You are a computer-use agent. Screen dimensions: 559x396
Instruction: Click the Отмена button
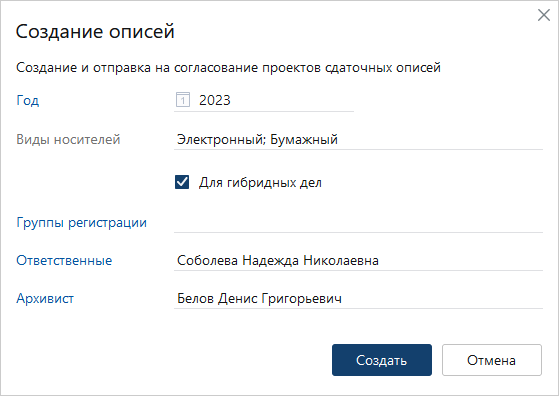[x=492, y=360]
